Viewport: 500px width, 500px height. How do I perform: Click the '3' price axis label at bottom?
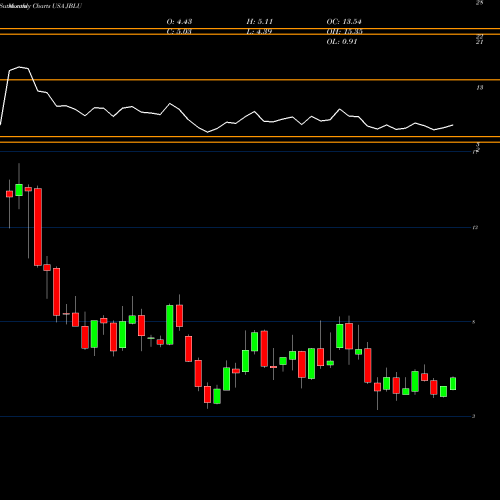click(x=474, y=416)
